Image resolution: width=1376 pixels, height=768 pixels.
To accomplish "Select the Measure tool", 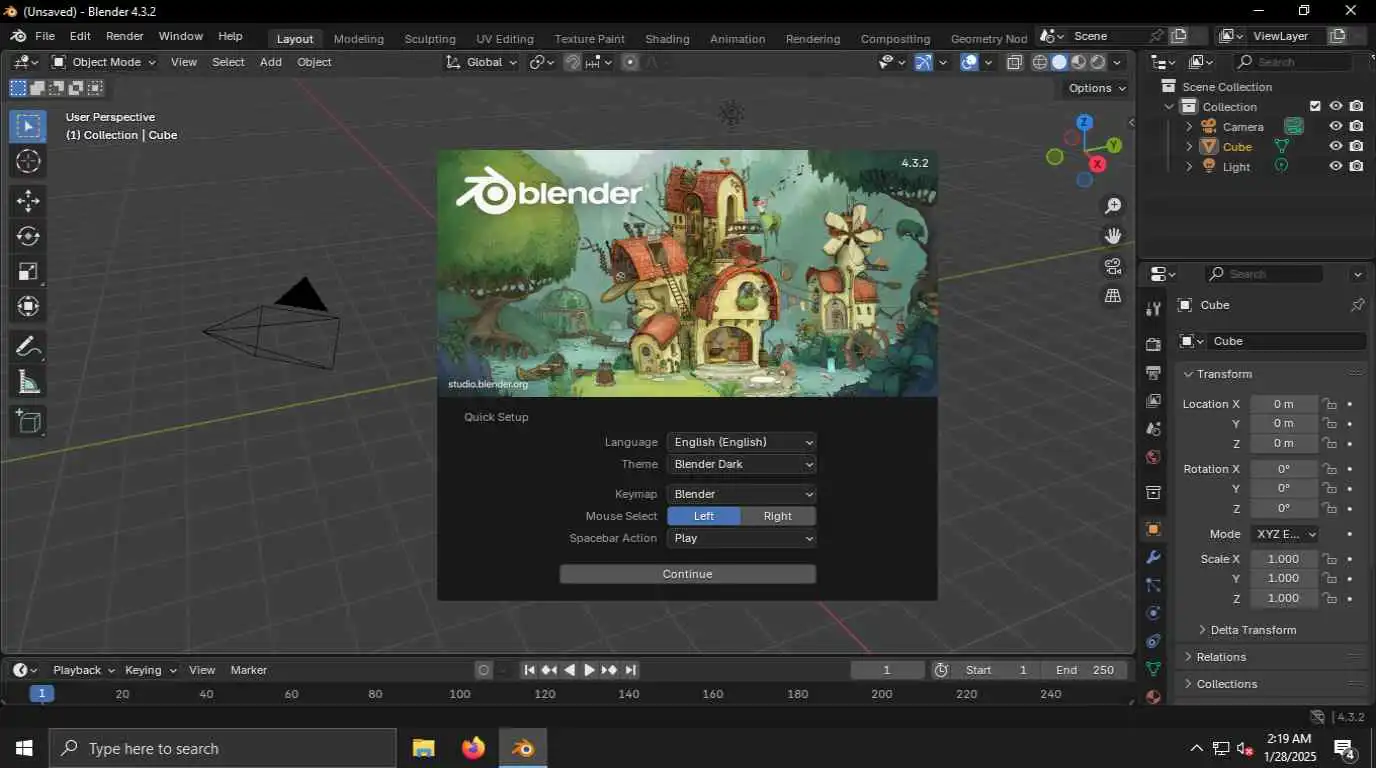I will [28, 382].
